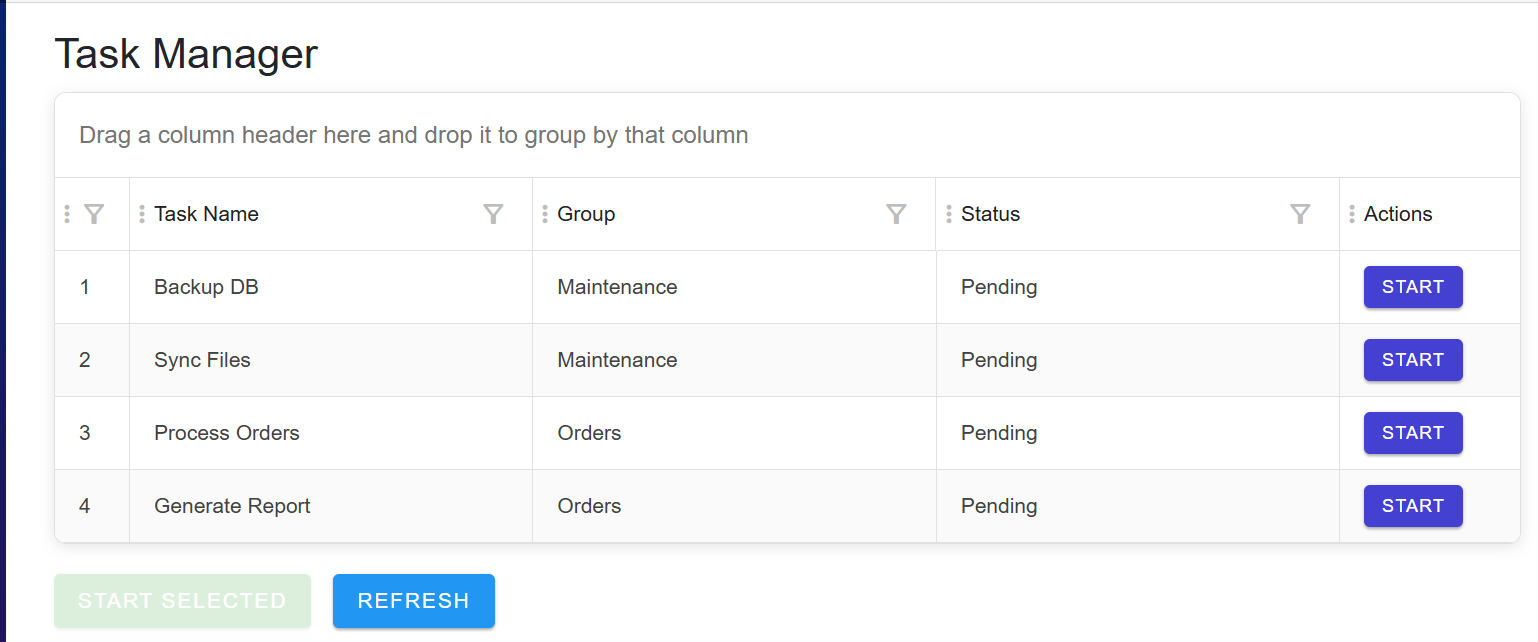This screenshot has width=1538, height=642.
Task: Click the drag handle dots beside Actions
Action: tap(1352, 214)
